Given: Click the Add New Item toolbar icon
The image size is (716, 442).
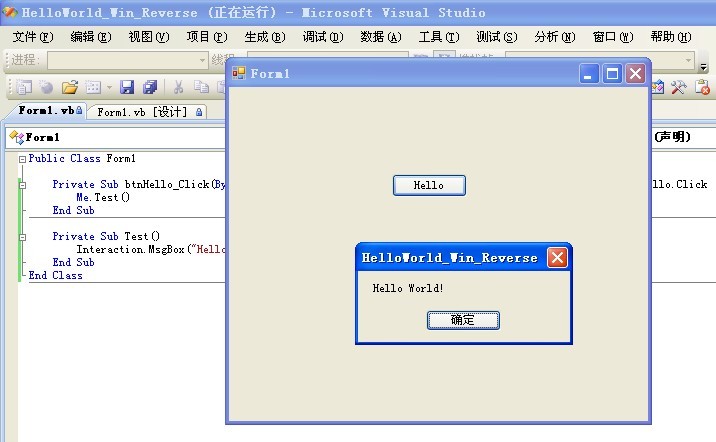Looking at the screenshot, I should point(93,87).
